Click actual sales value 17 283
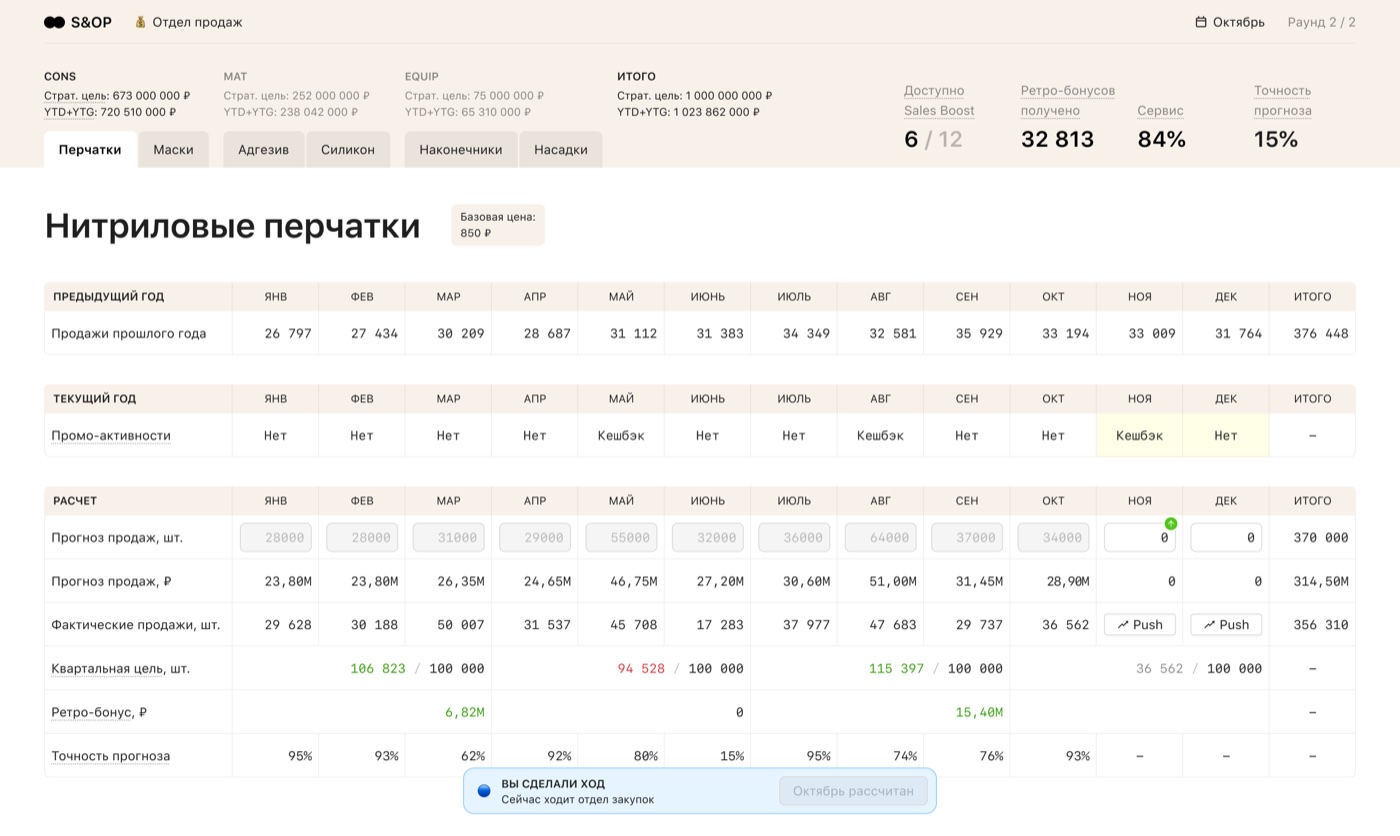The height and width of the screenshot is (836, 1400). 719,625
